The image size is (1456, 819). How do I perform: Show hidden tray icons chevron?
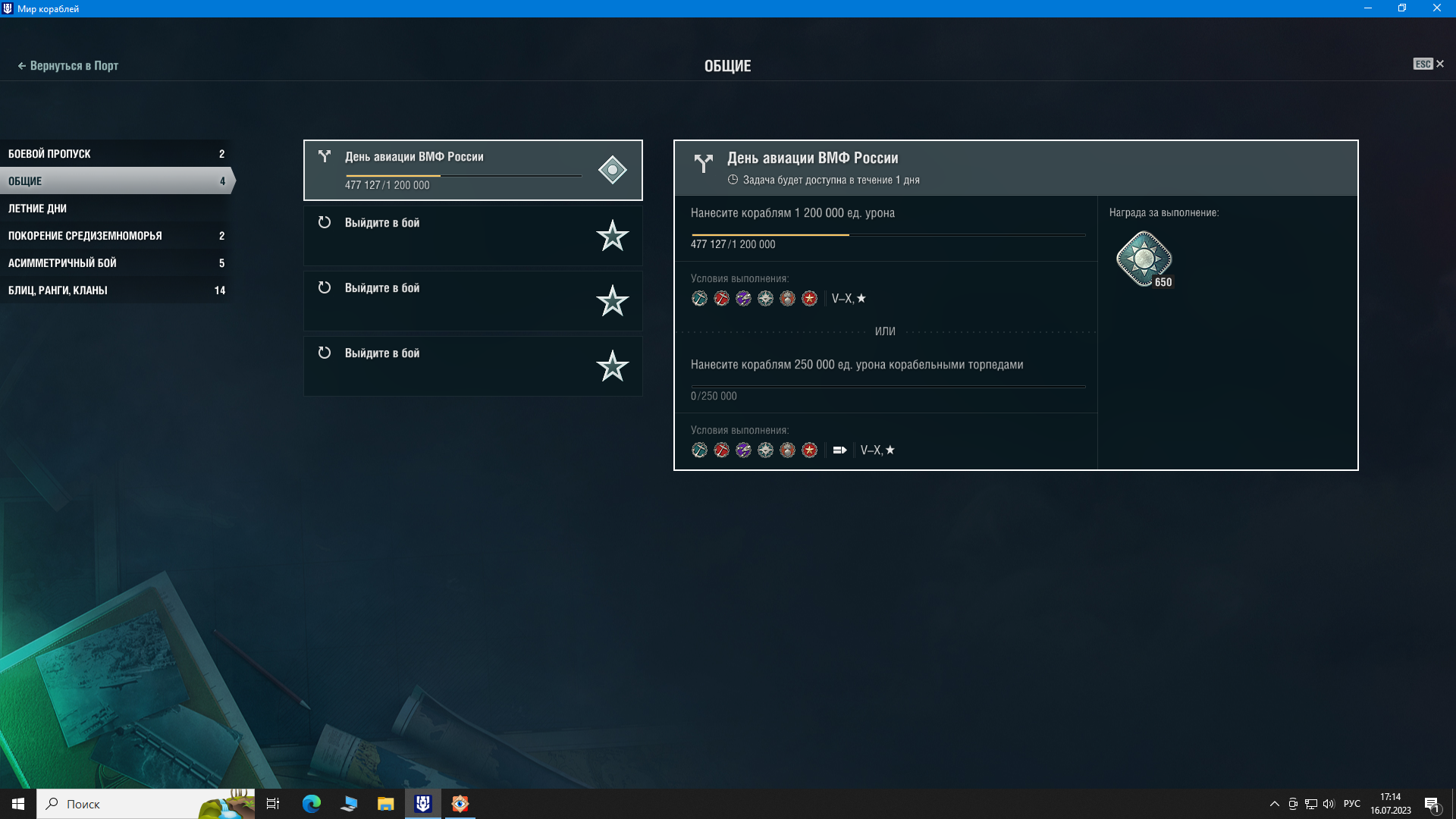pos(1275,804)
